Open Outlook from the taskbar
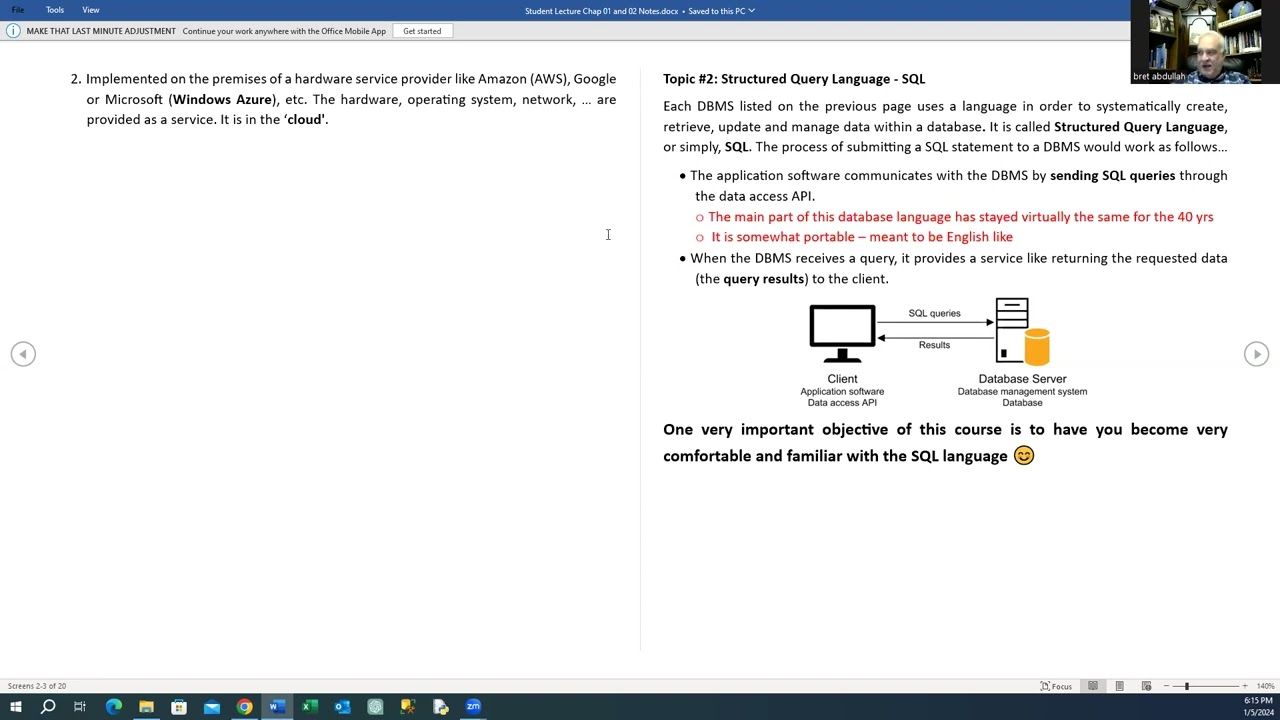This screenshot has width=1280, height=720. pyautogui.click(x=342, y=707)
